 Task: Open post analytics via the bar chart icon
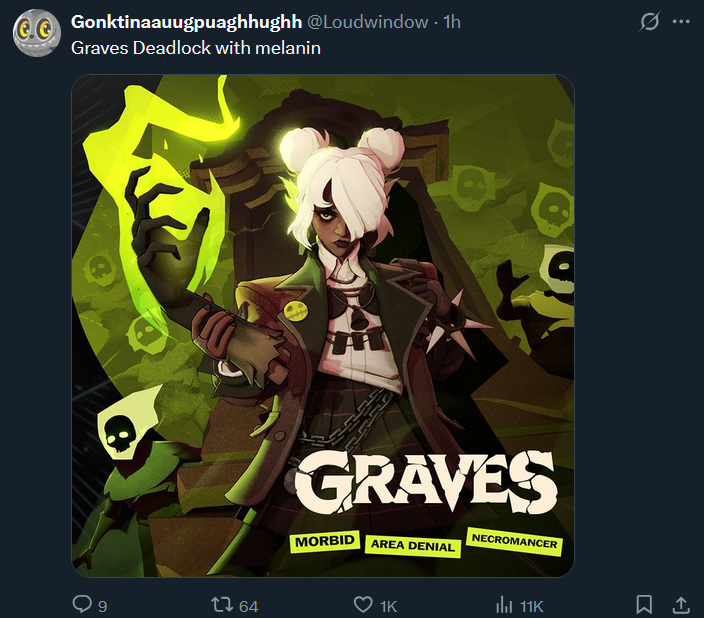pyautogui.click(x=504, y=605)
